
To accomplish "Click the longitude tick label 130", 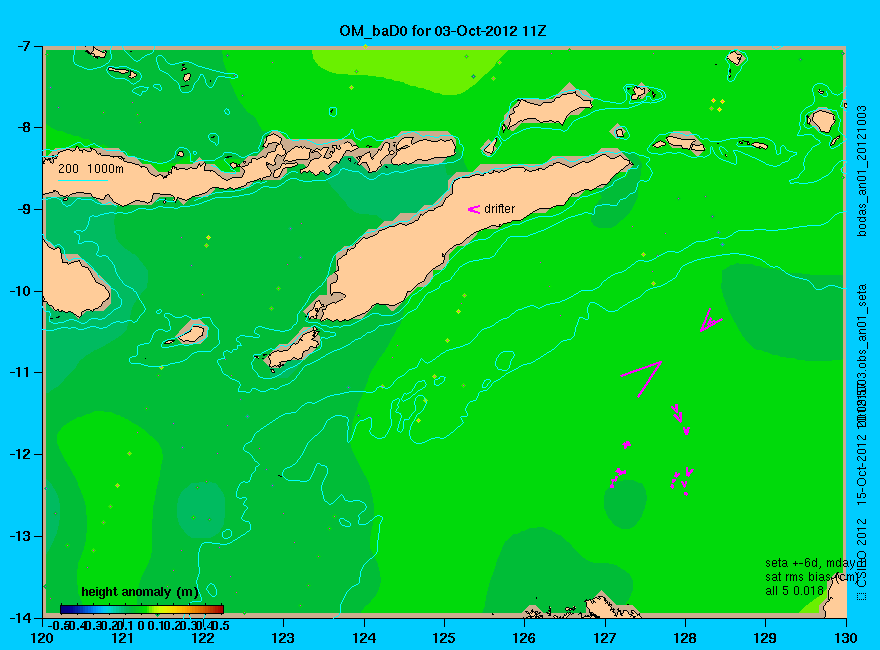I will (846, 638).
